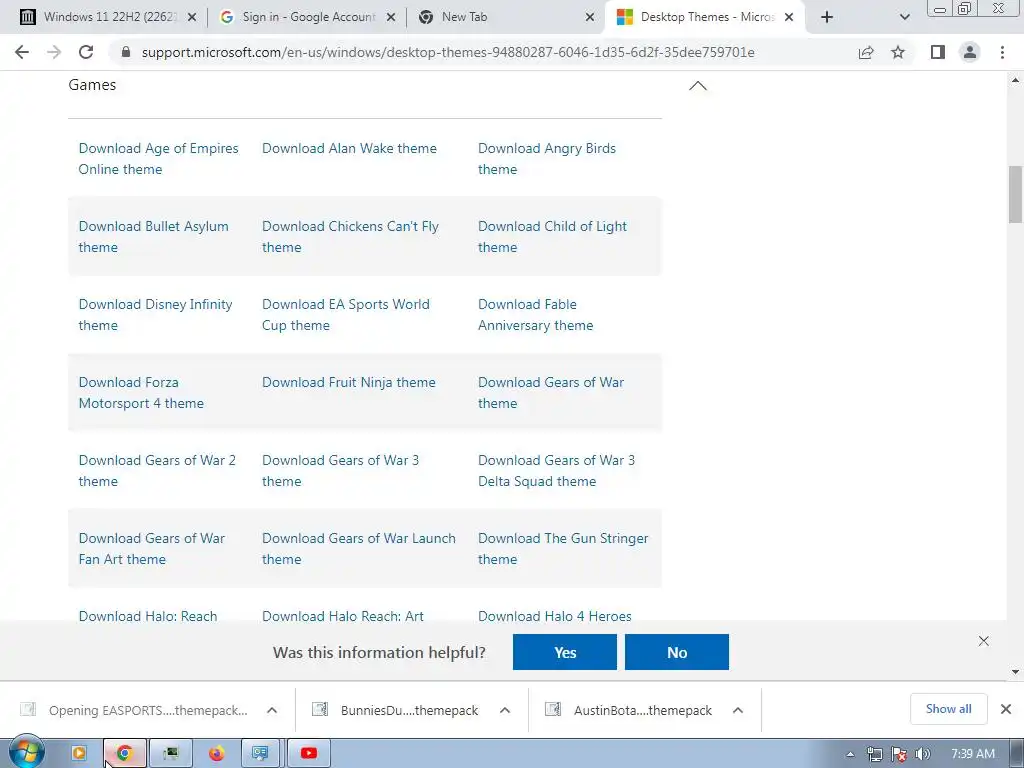Click Download Gears of War theme link
This screenshot has height=768, width=1024.
point(551,392)
